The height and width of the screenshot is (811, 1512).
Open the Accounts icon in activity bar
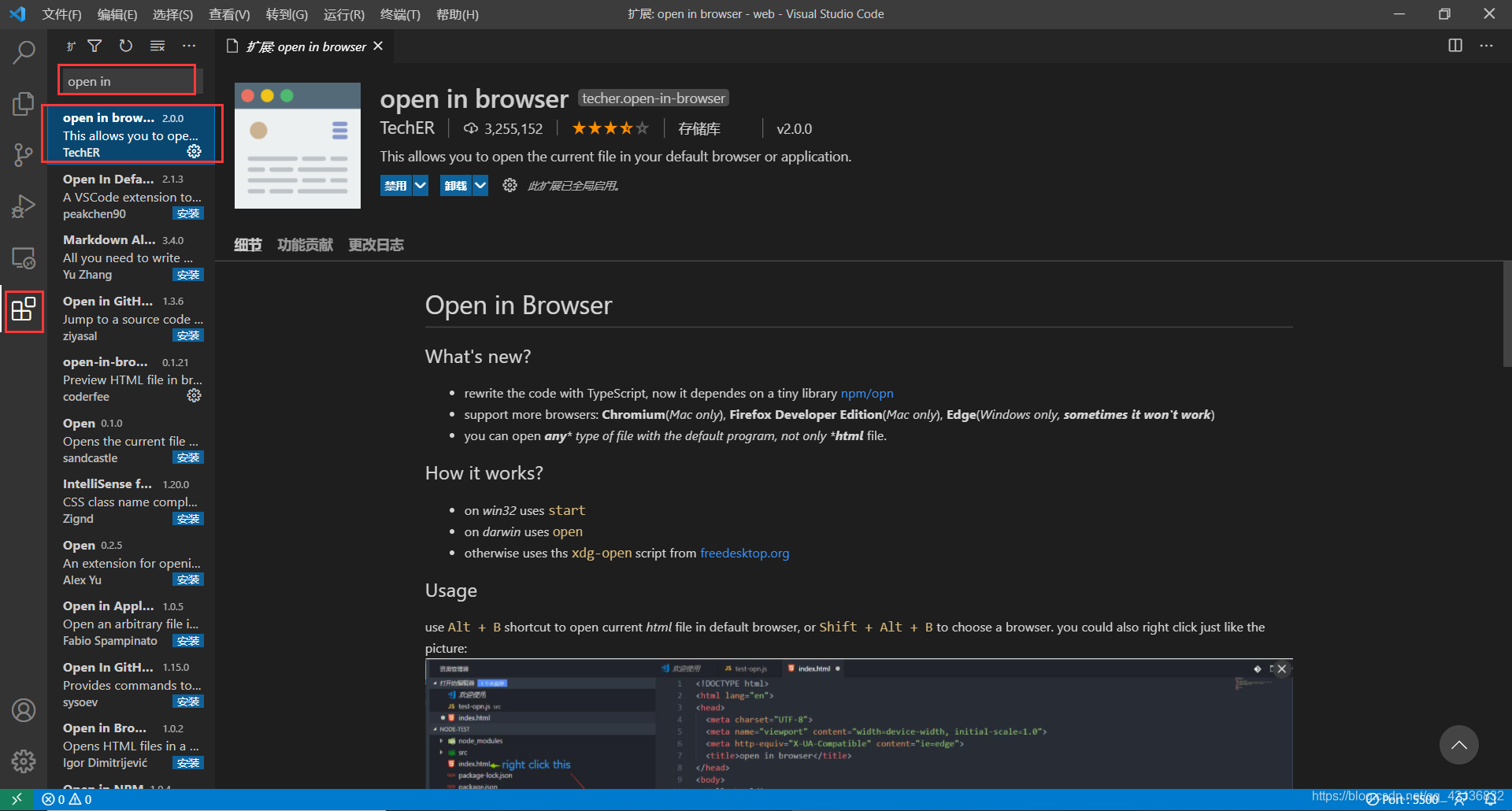24,710
